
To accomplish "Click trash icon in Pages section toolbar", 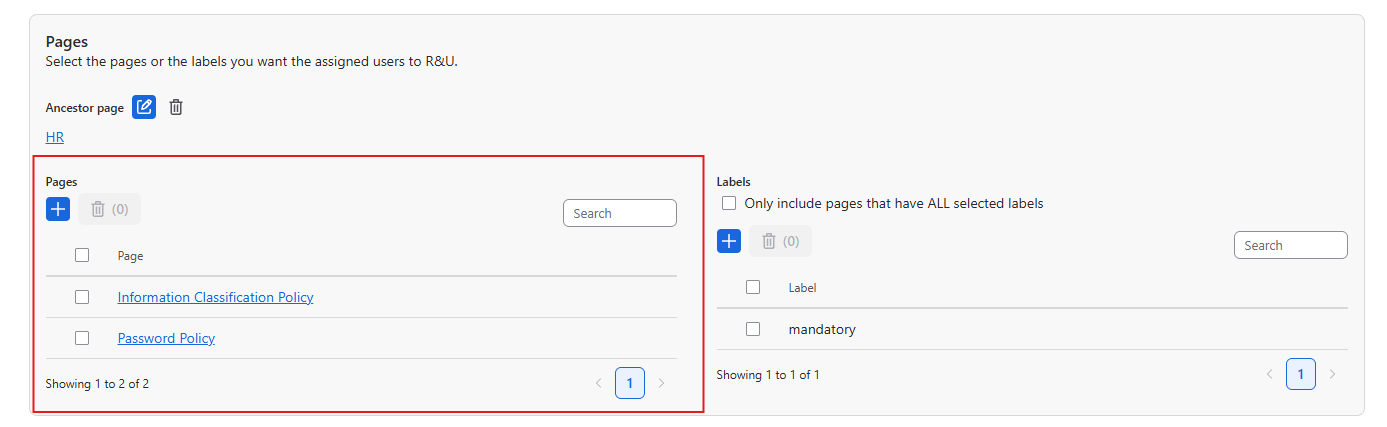I will [109, 209].
